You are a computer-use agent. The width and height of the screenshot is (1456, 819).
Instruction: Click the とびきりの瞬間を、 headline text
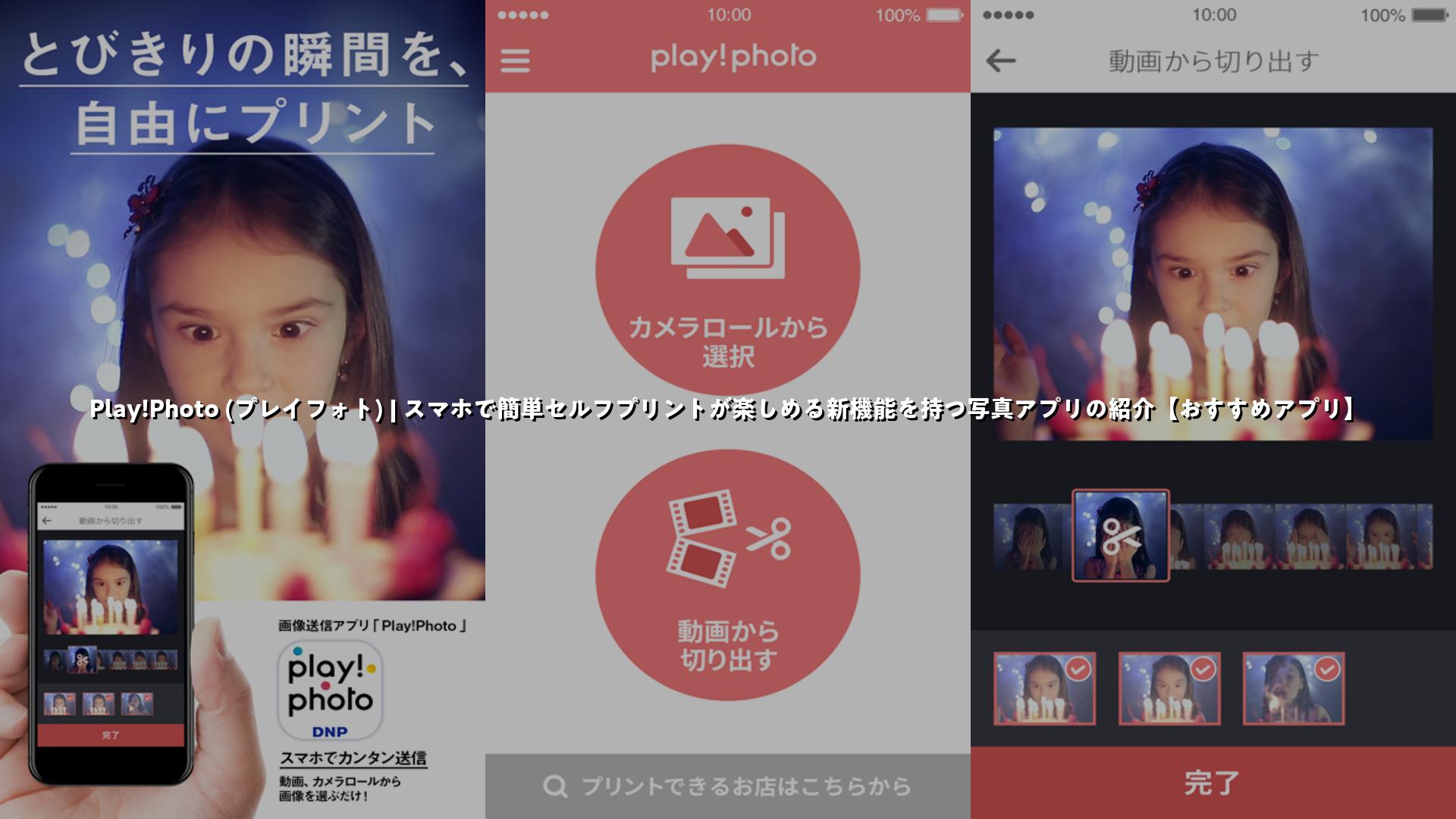246,56
